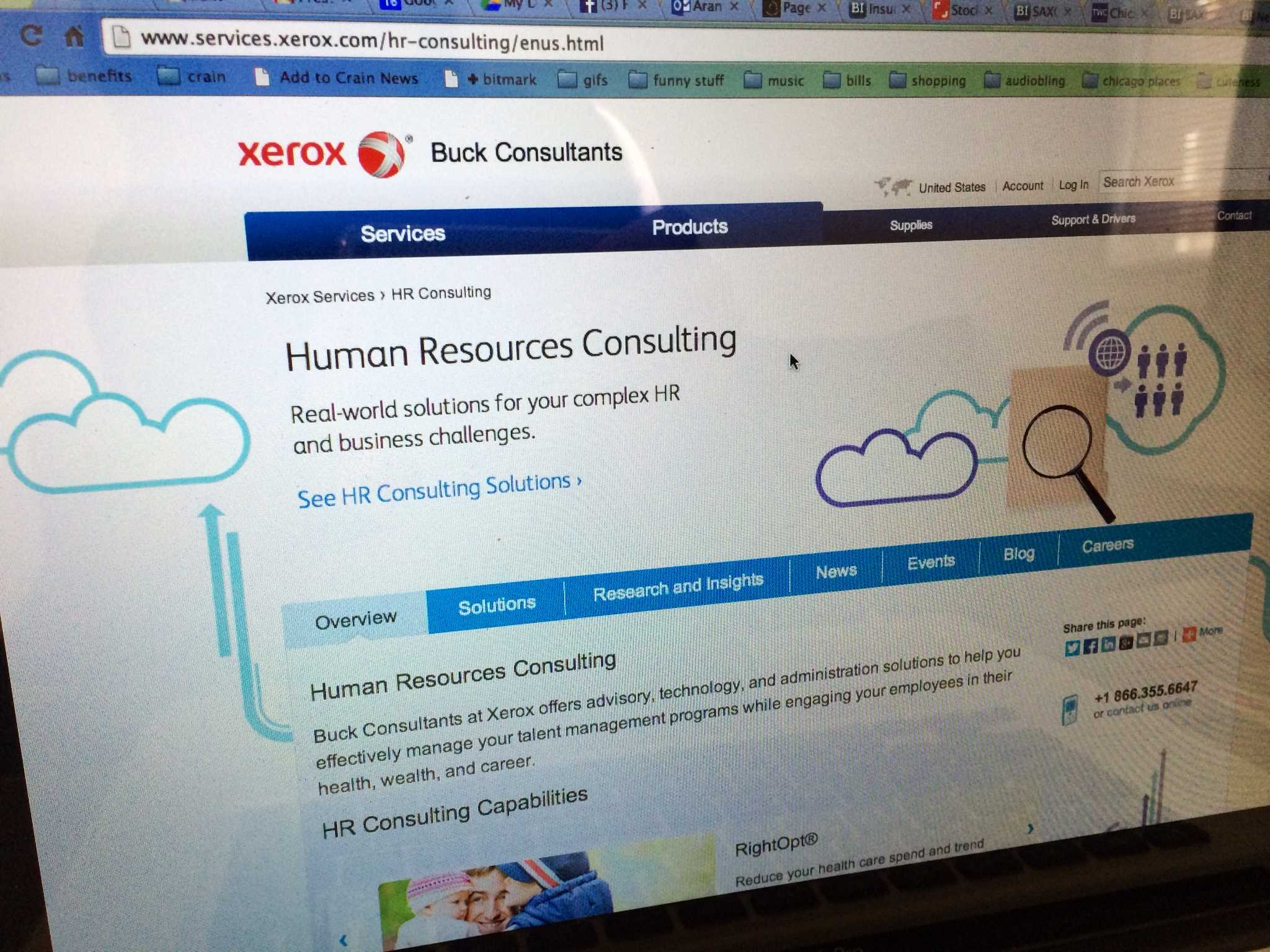
Task: Switch to the Aran browser tab
Action: 704,7
